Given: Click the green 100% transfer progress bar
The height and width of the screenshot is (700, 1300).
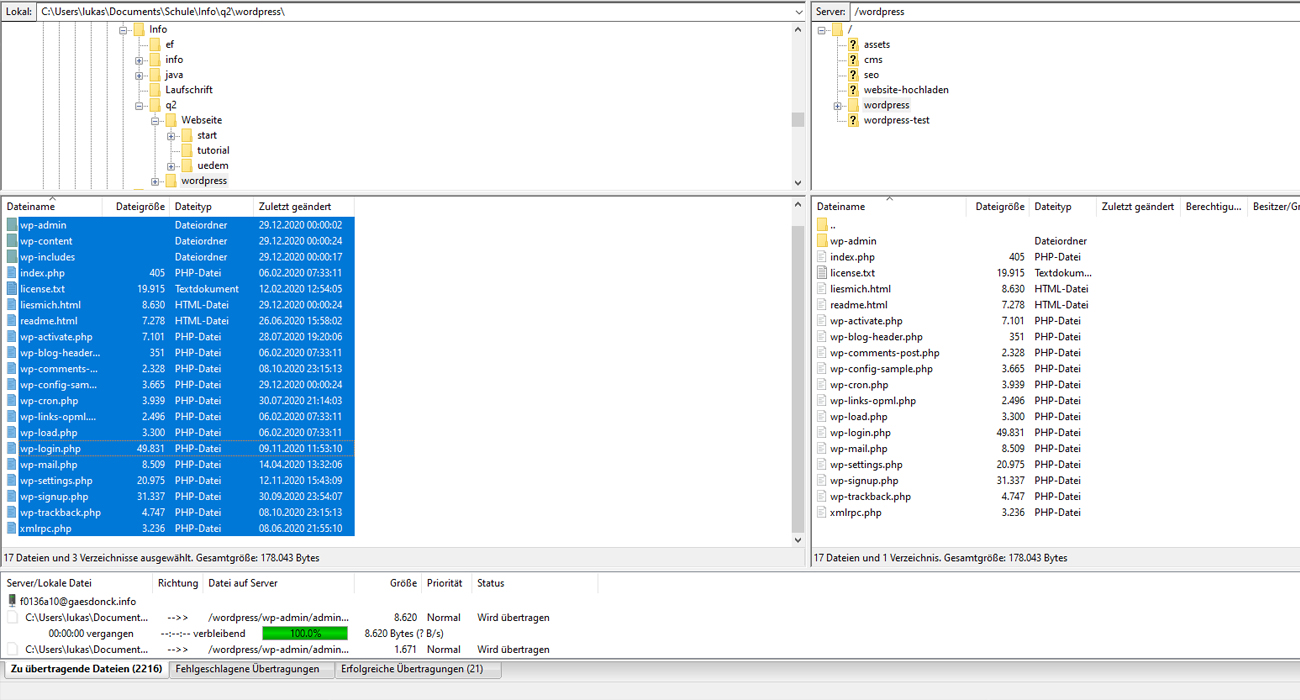Looking at the screenshot, I should [305, 634].
